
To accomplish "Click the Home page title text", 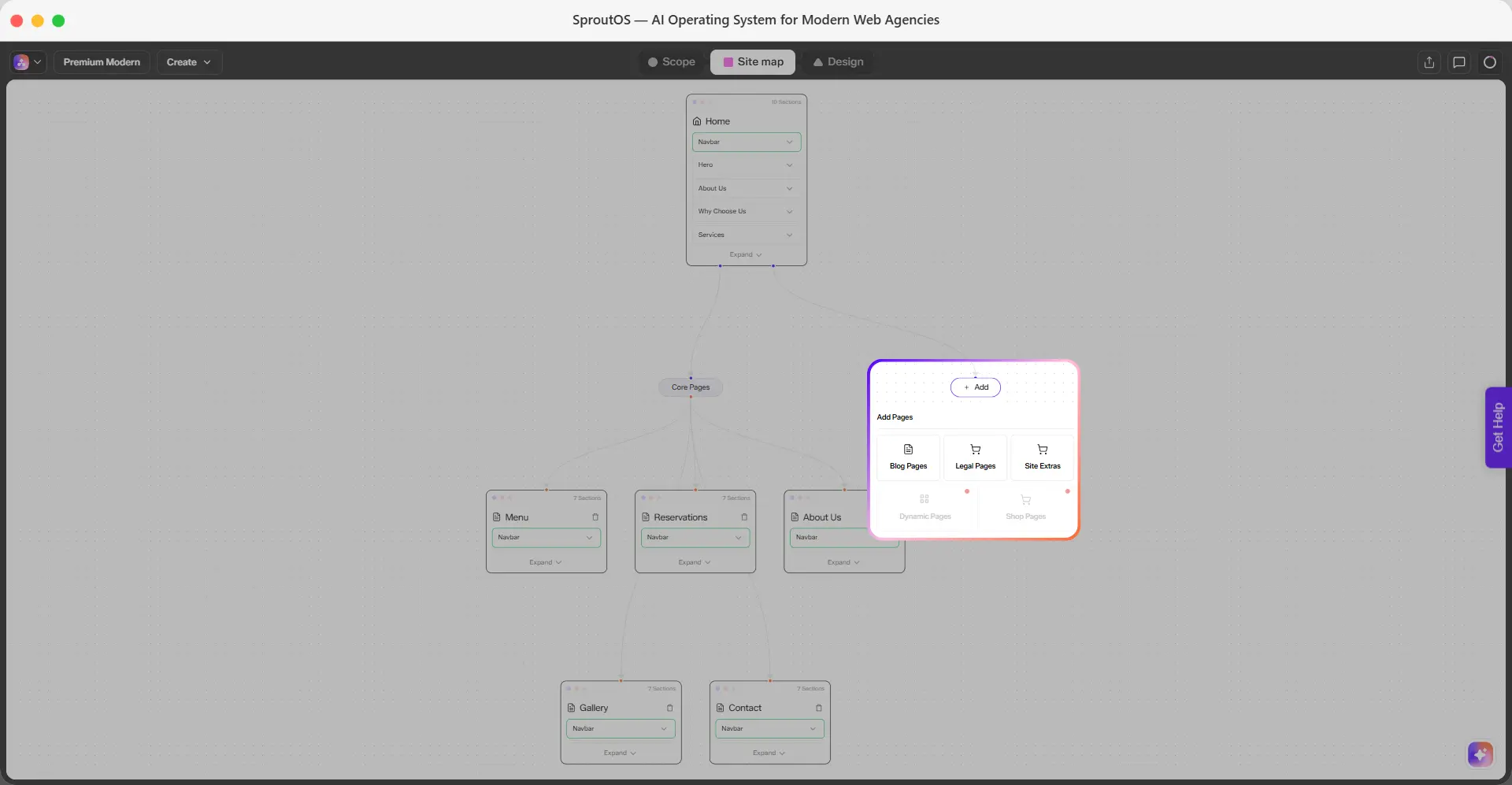I will [x=717, y=121].
